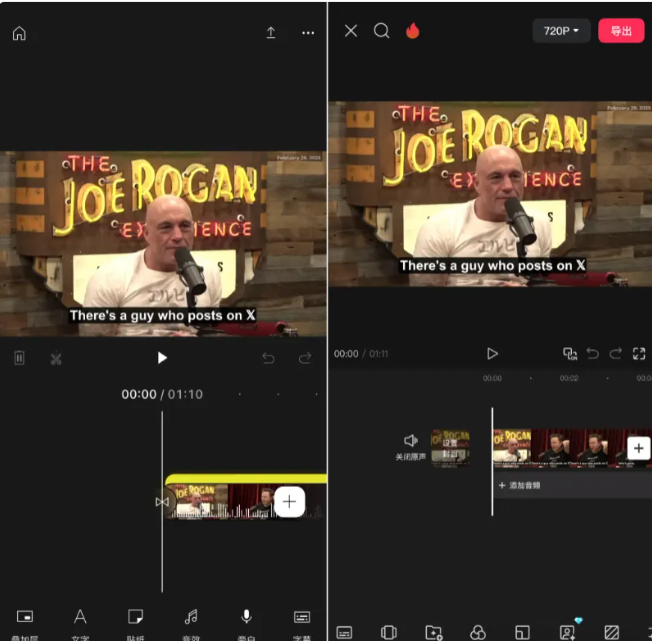The image size is (652, 641).
Task: Play video in the right editor
Action: coord(492,354)
